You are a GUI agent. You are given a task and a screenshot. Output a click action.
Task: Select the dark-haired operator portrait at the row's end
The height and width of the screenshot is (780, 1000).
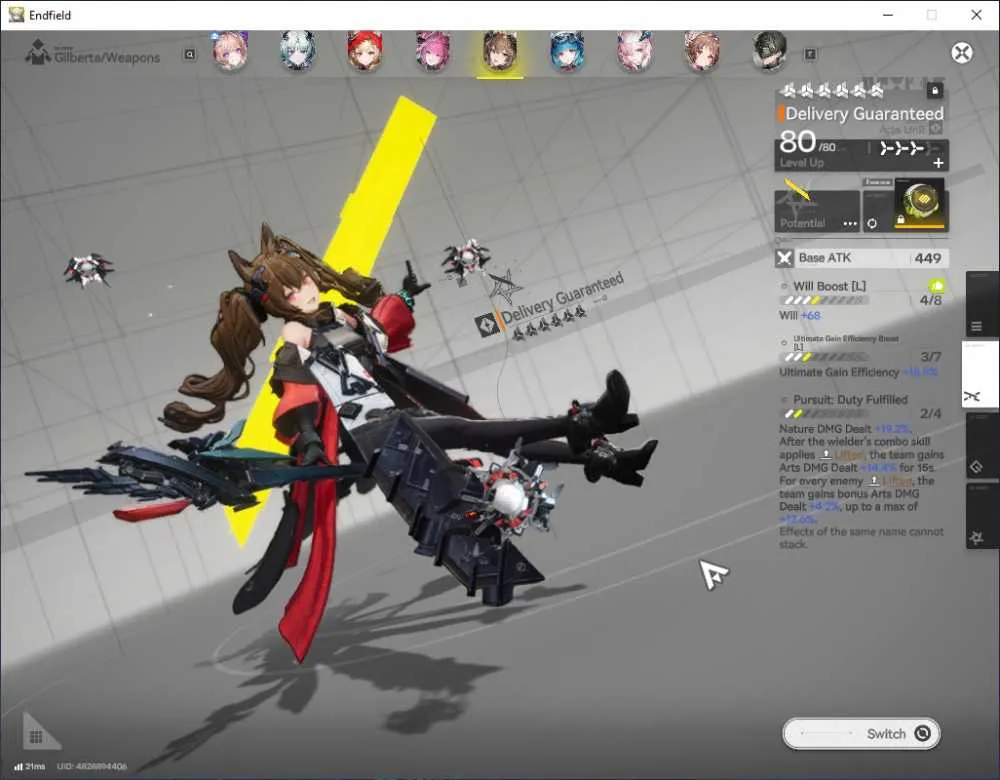(x=769, y=50)
